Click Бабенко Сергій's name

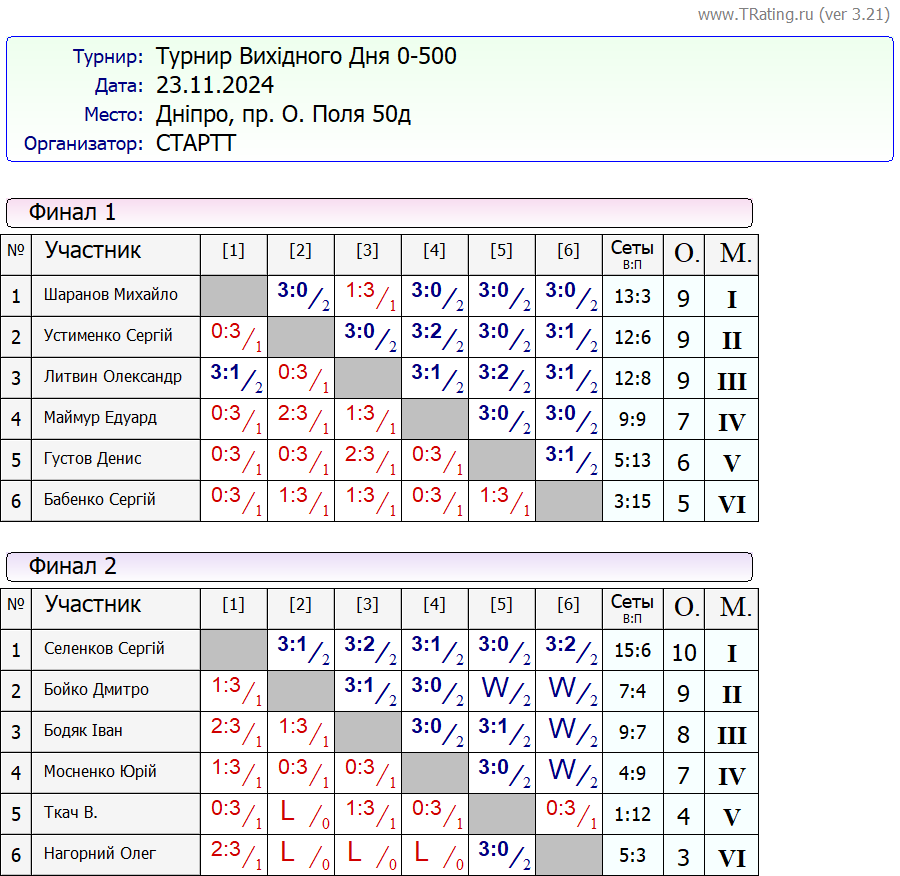tap(100, 500)
